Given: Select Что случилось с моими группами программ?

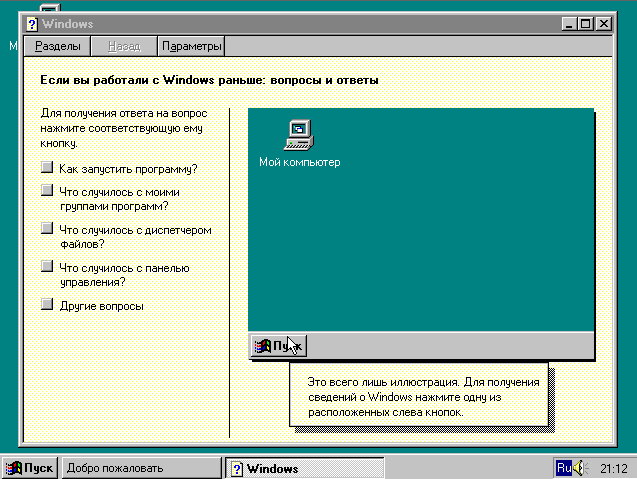Looking at the screenshot, I should (x=46, y=190).
